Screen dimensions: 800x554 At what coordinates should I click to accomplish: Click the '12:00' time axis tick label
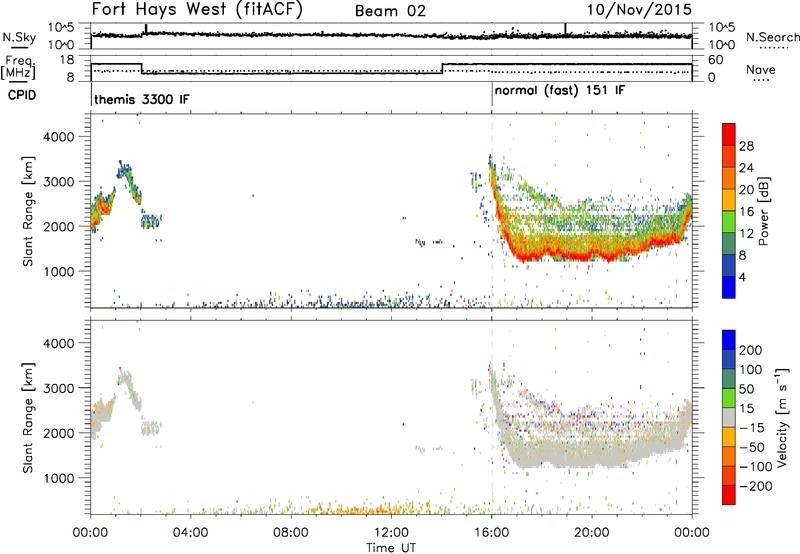click(x=391, y=533)
